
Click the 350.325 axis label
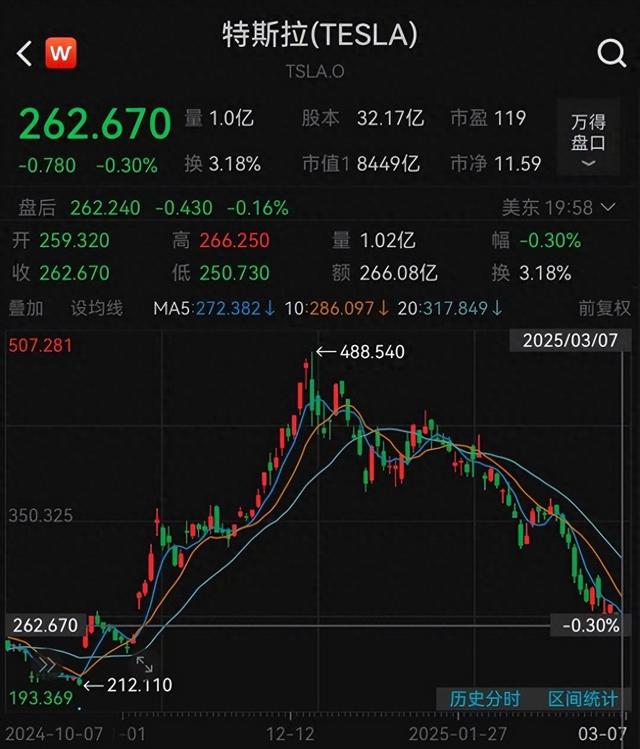point(41,515)
